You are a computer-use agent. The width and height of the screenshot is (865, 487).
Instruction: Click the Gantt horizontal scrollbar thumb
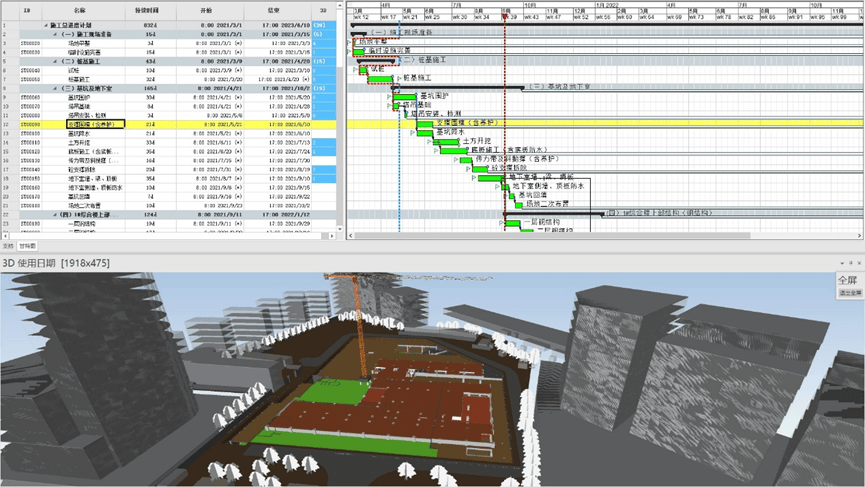[x=553, y=236]
